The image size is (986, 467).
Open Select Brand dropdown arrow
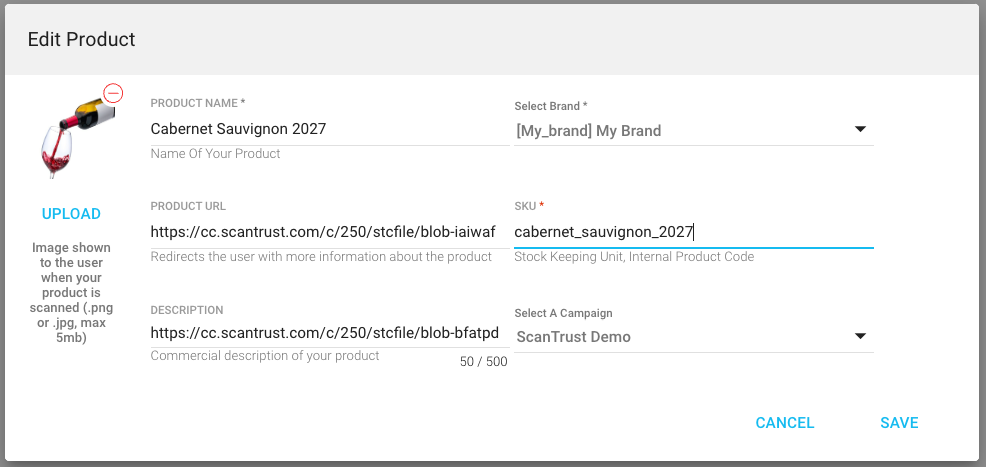(860, 129)
